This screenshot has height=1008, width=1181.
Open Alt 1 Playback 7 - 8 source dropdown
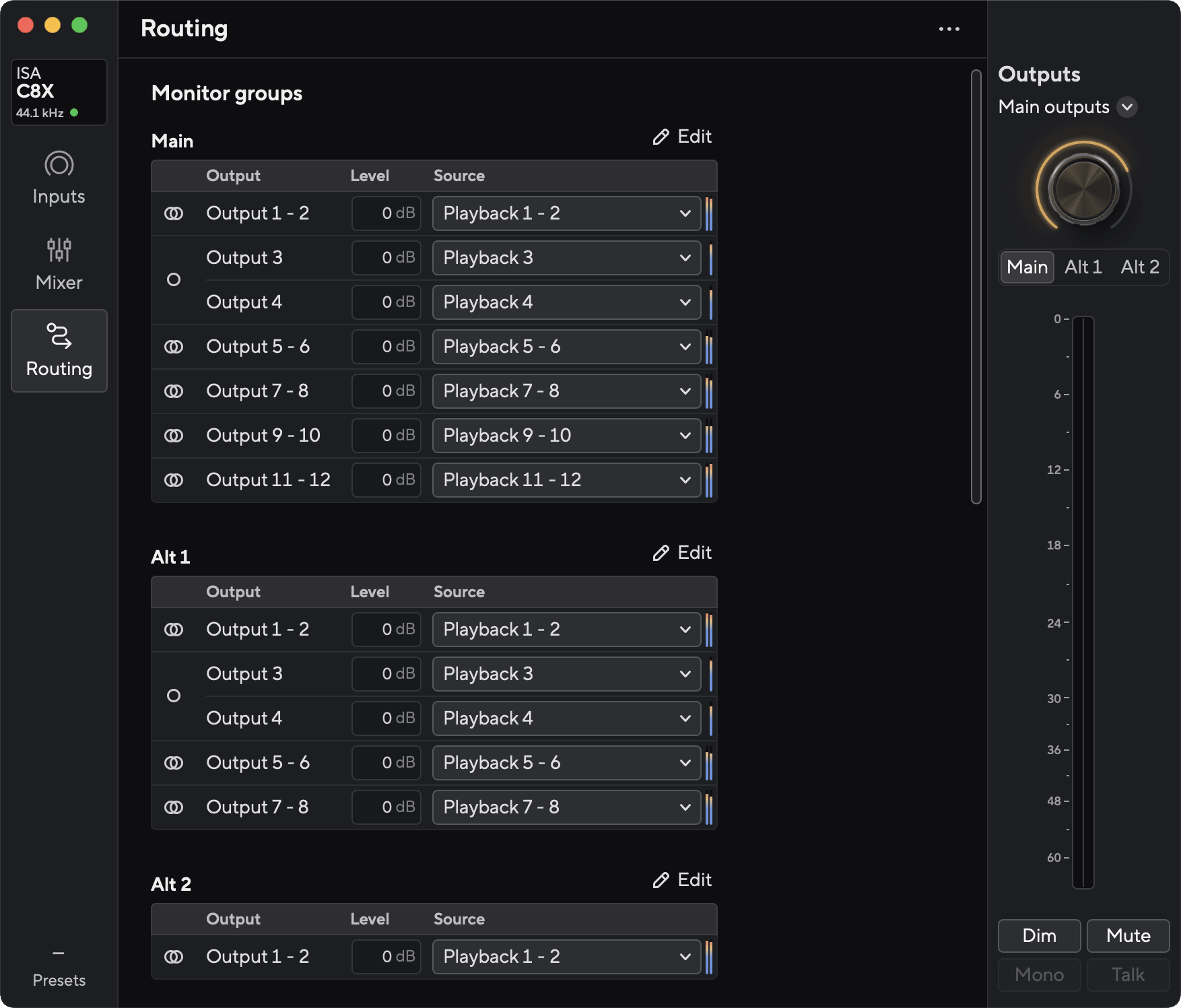click(566, 807)
